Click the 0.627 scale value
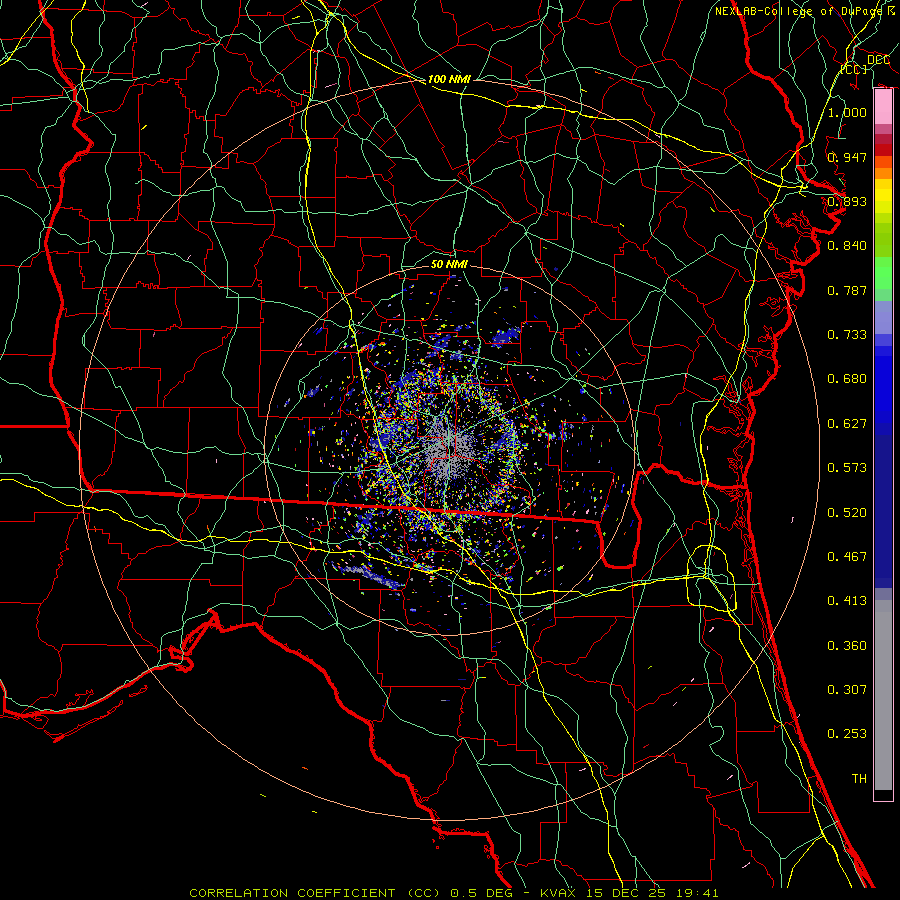900x900 pixels. 847,424
